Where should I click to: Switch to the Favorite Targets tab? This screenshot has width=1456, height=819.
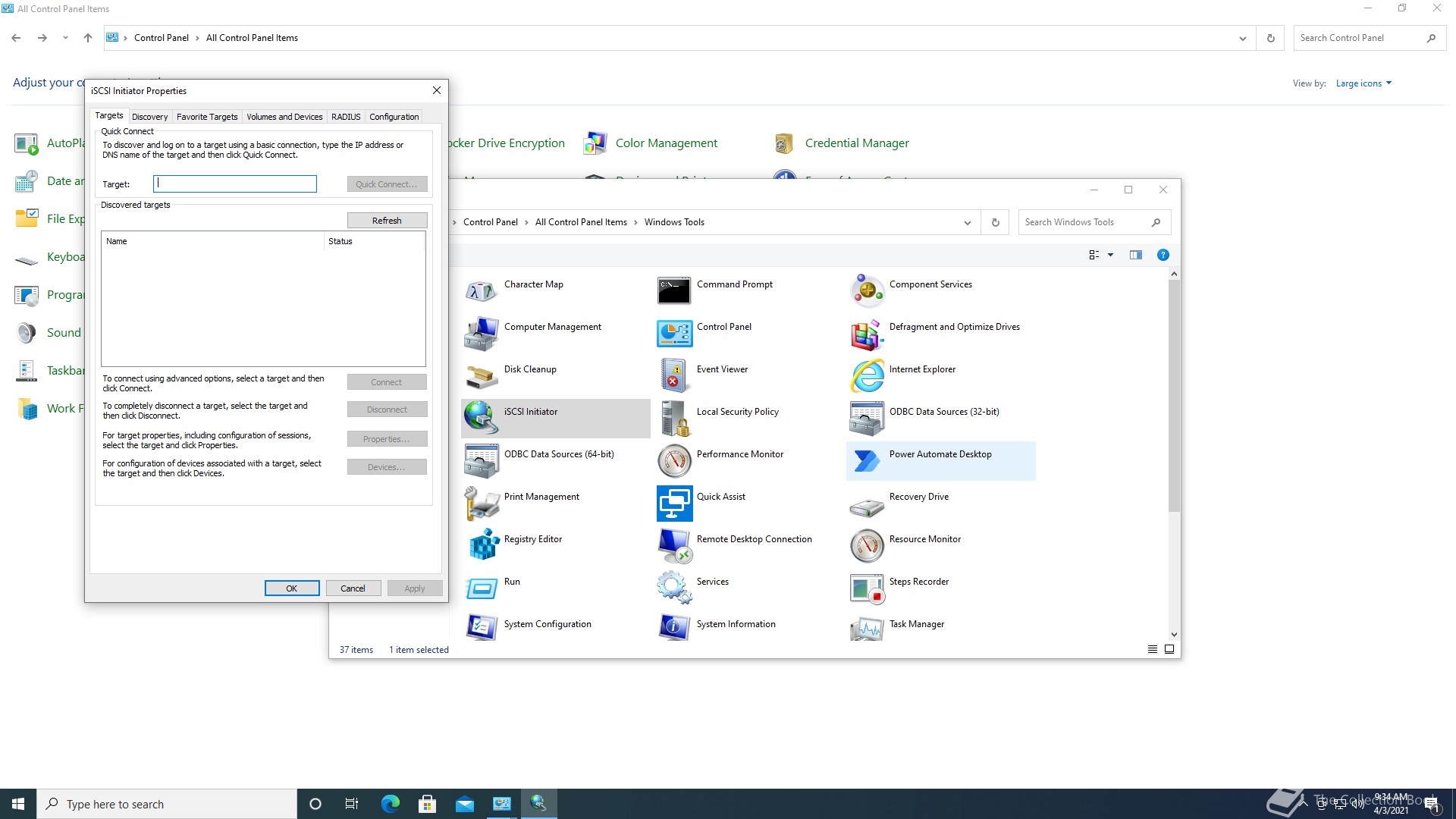tap(207, 117)
